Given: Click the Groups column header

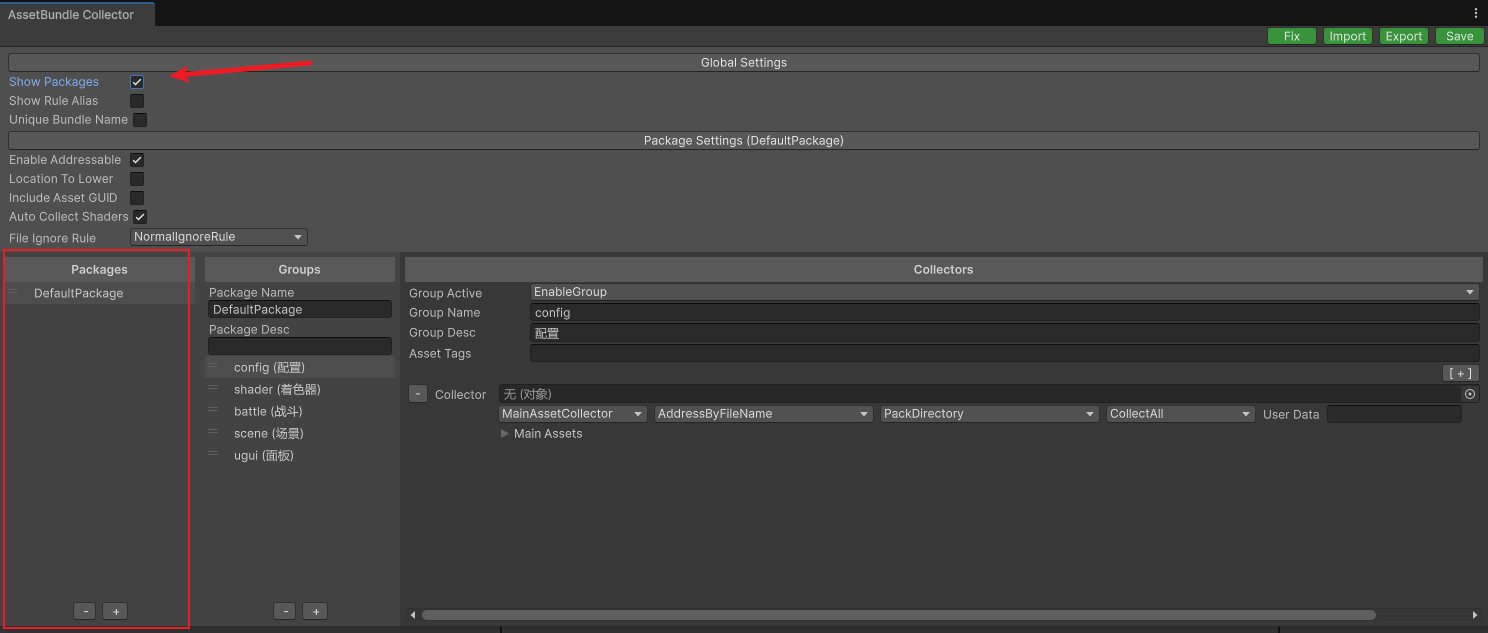Looking at the screenshot, I should tap(300, 269).
